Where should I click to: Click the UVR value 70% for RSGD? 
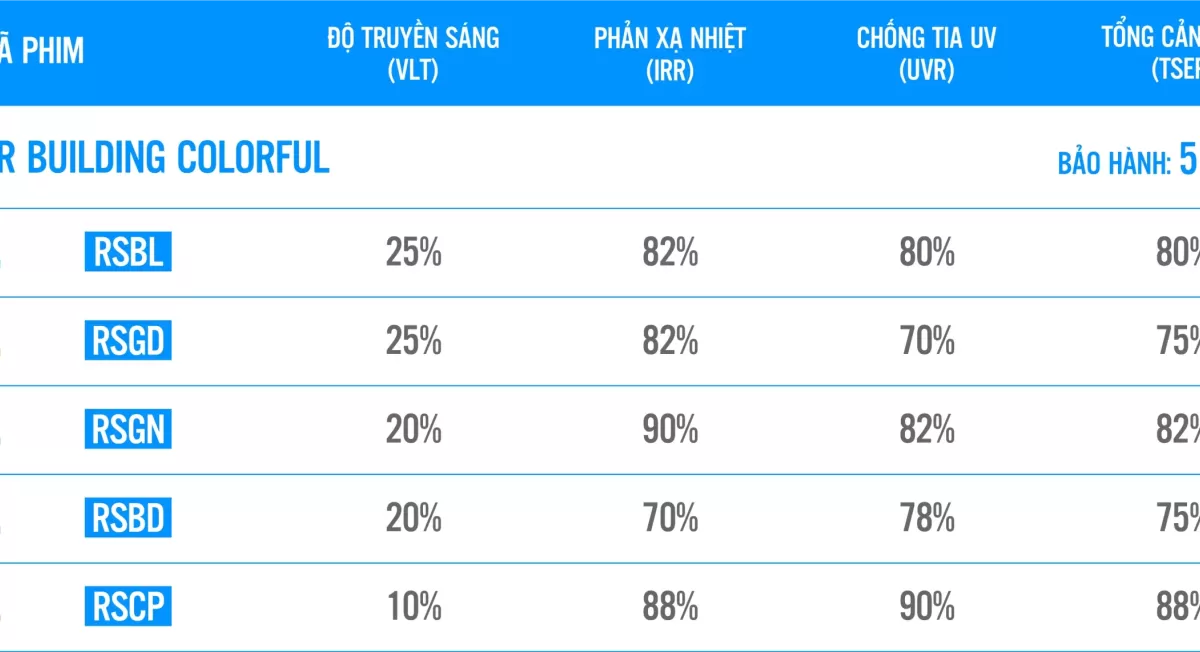coord(926,342)
